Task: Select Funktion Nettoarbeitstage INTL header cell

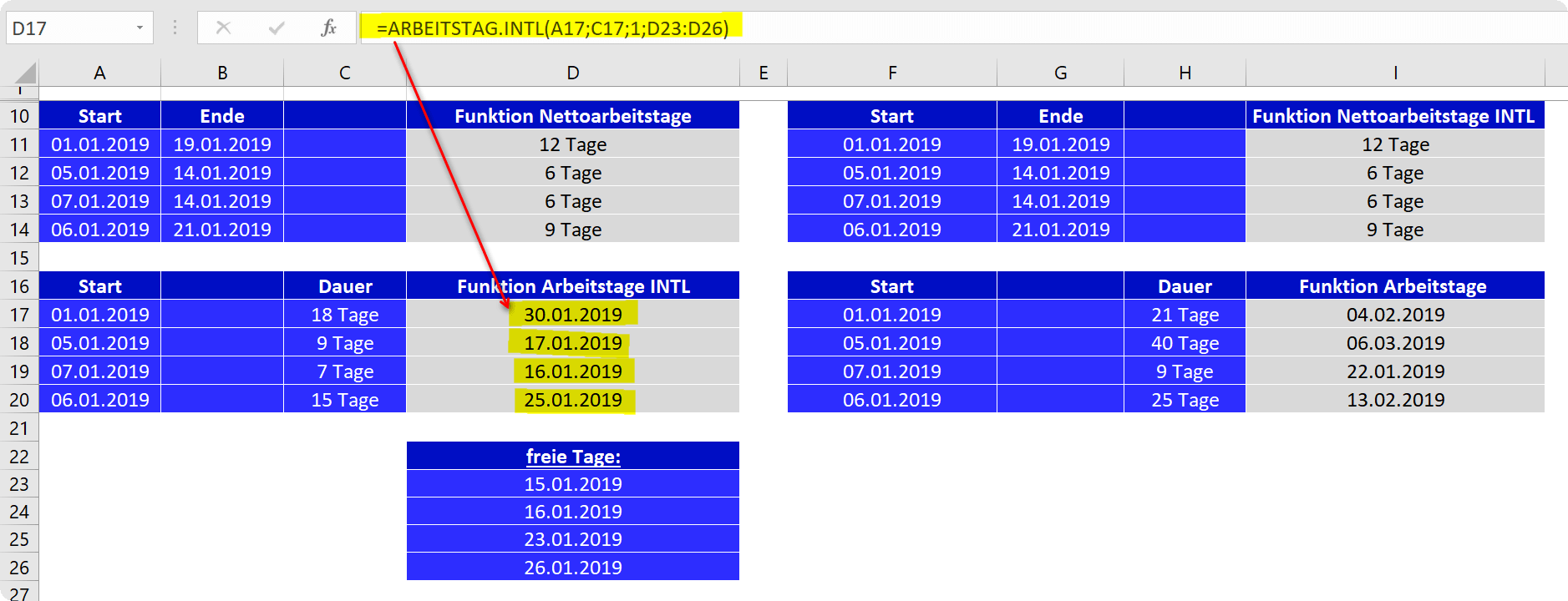Action: (1395, 115)
